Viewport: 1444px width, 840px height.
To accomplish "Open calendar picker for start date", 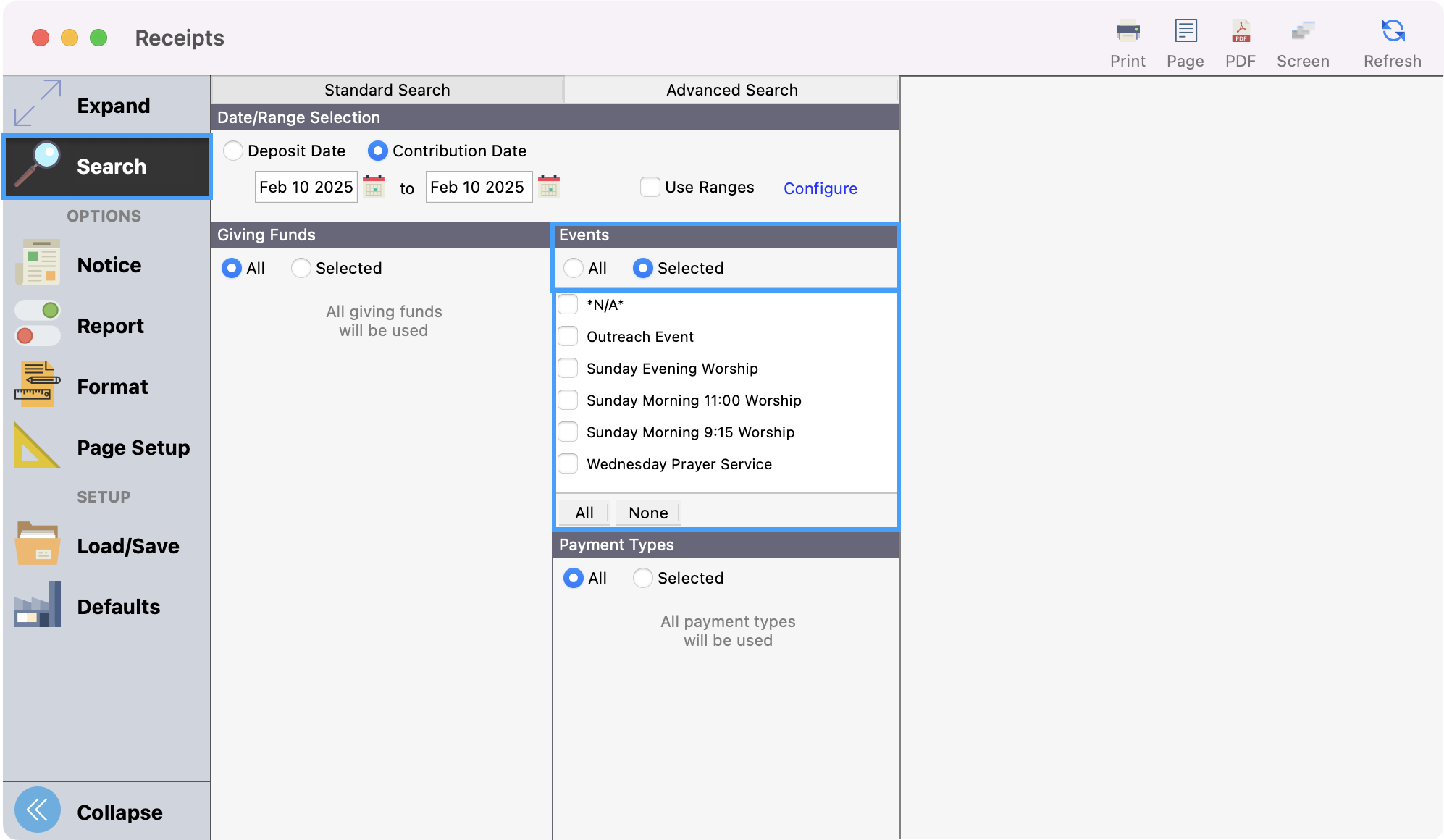I will (x=374, y=187).
